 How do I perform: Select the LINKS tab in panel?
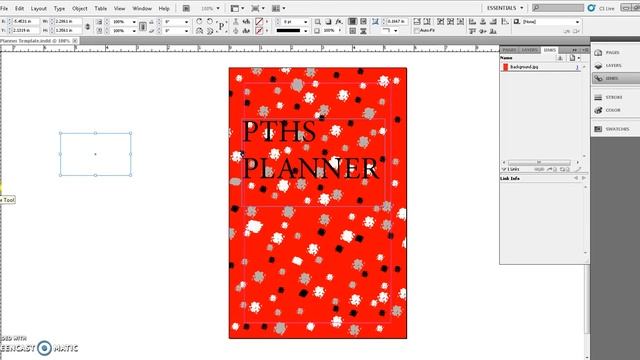(549, 50)
